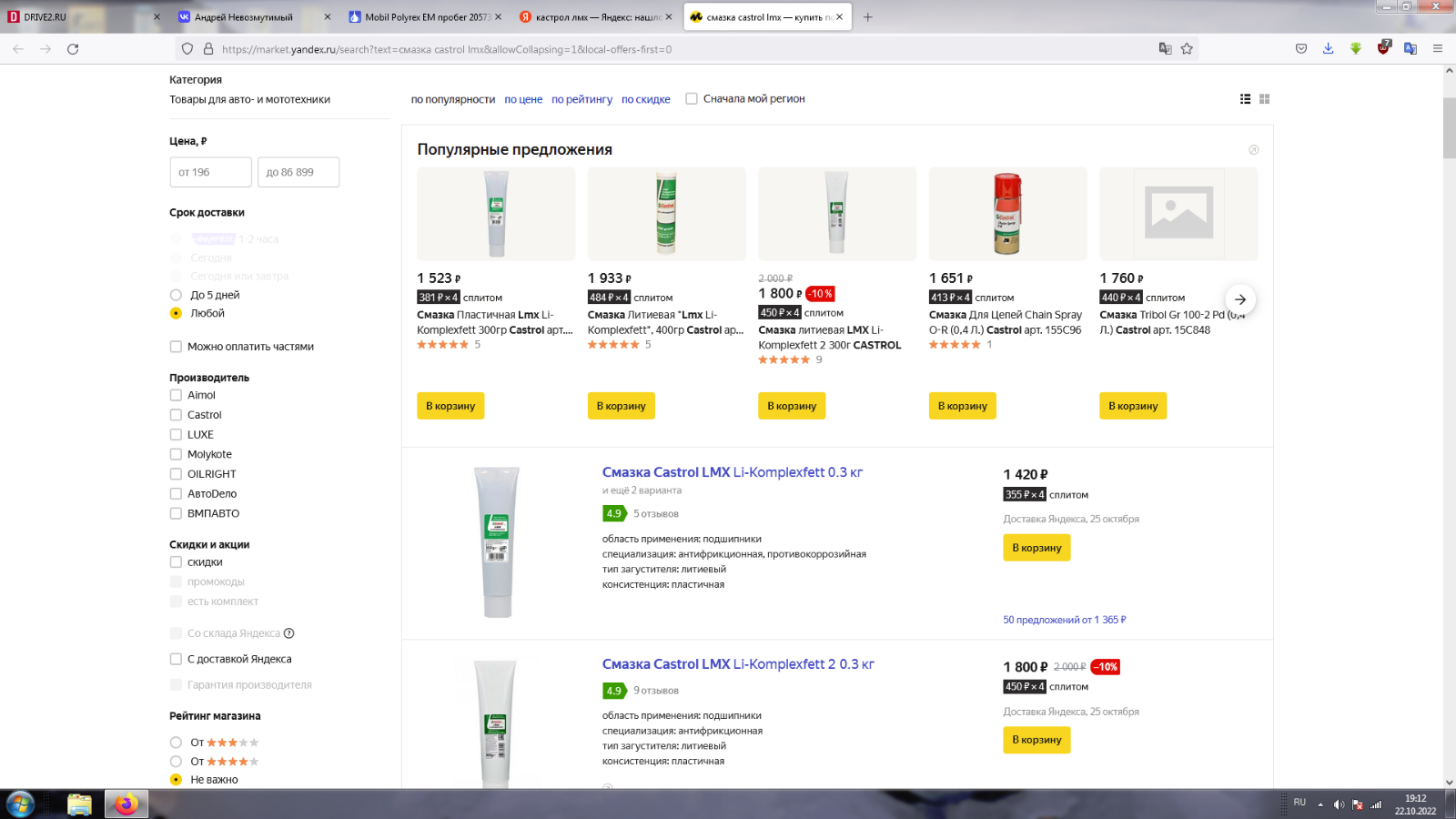Screen dimensions: 1456x819
Task: Switch to grid view layout icon
Action: tap(1264, 99)
